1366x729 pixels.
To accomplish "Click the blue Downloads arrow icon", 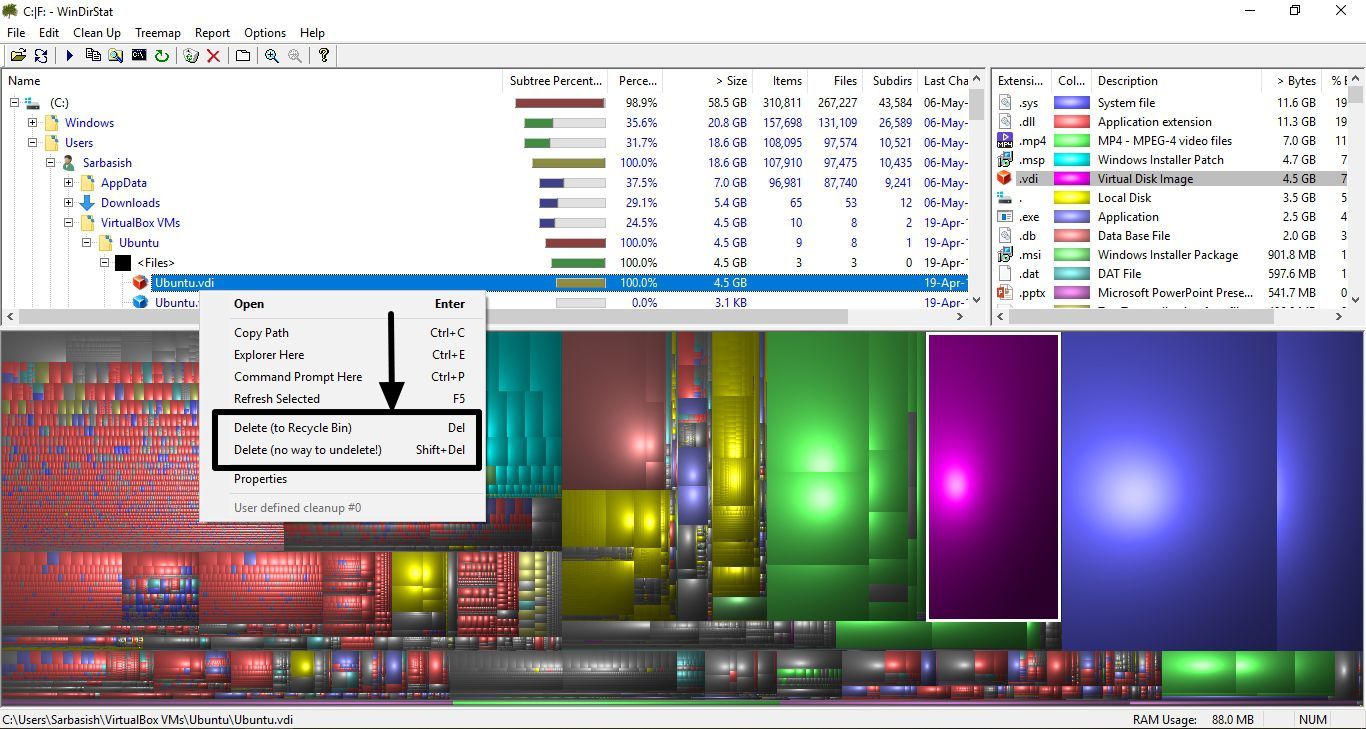I will 87,203.
